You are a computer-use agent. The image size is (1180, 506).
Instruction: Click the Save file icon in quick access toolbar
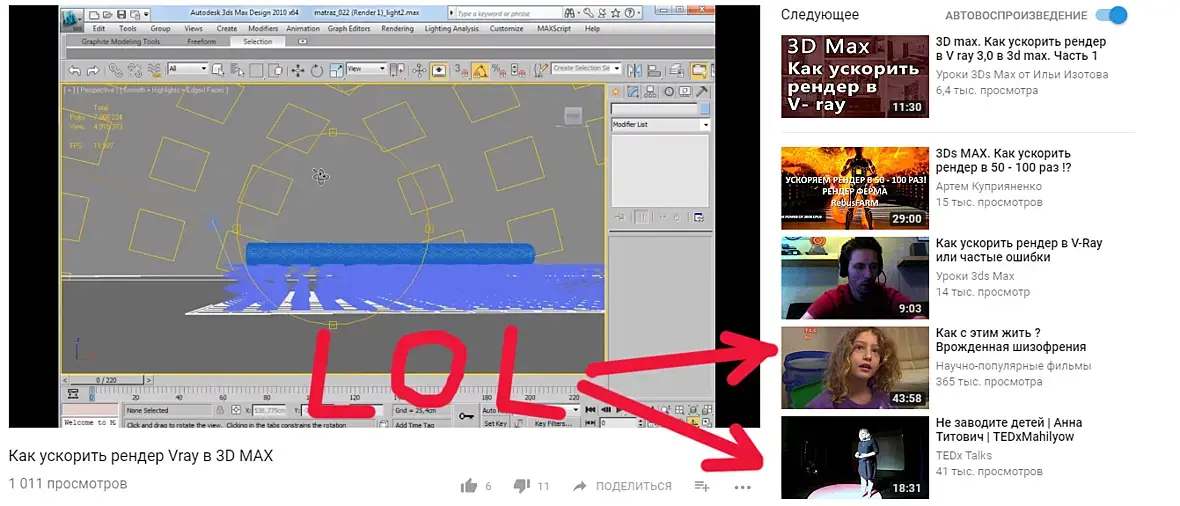(121, 14)
